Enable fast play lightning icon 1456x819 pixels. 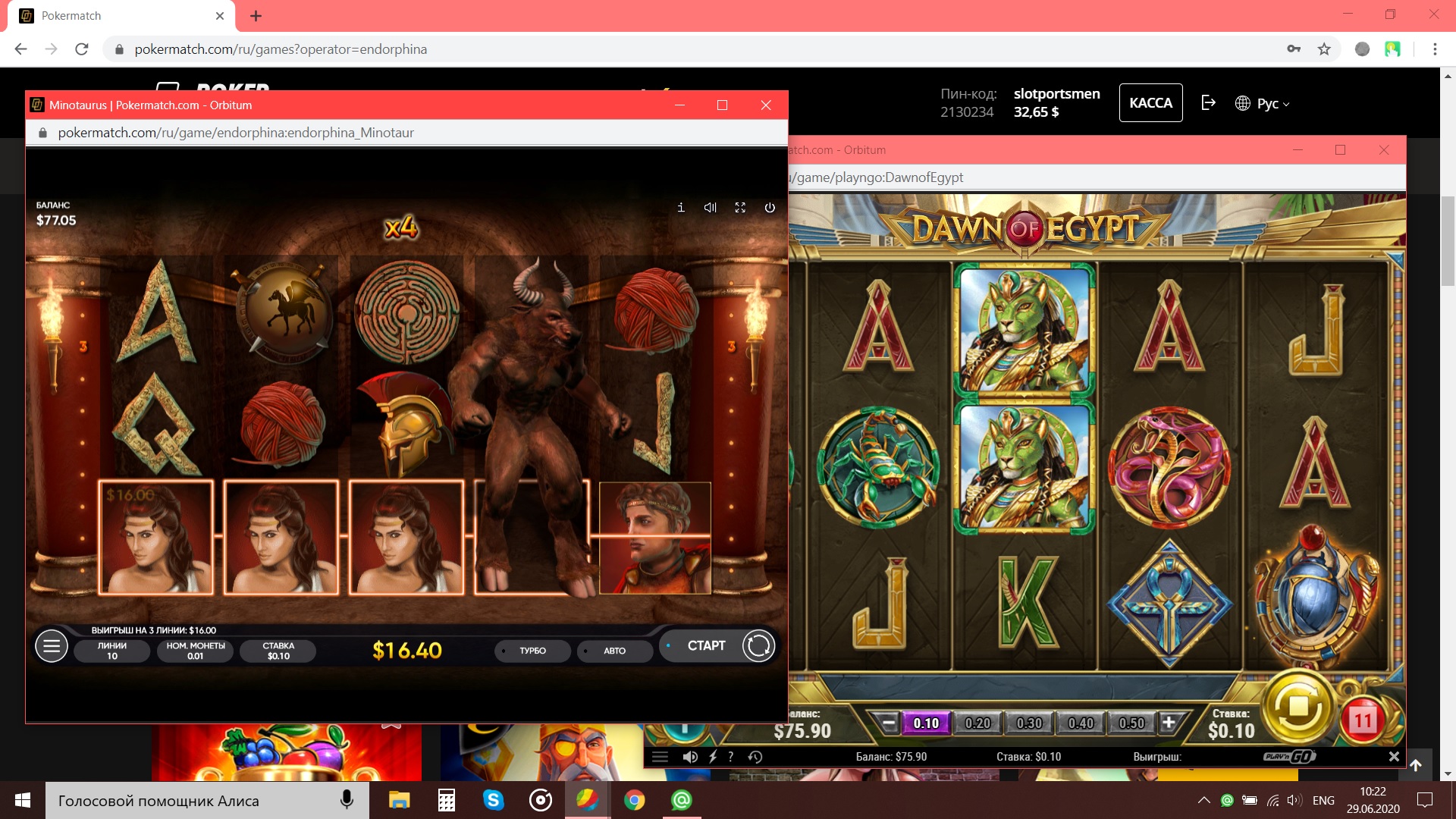[712, 757]
